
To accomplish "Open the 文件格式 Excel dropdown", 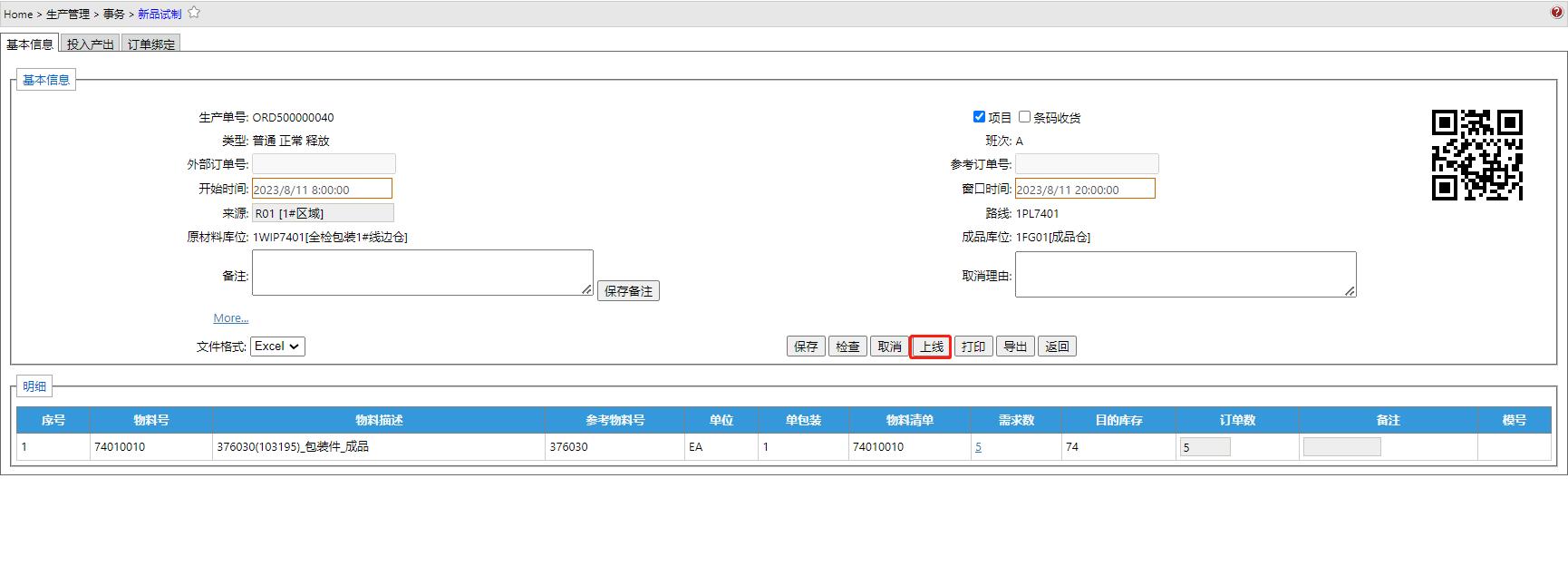I will tap(277, 346).
